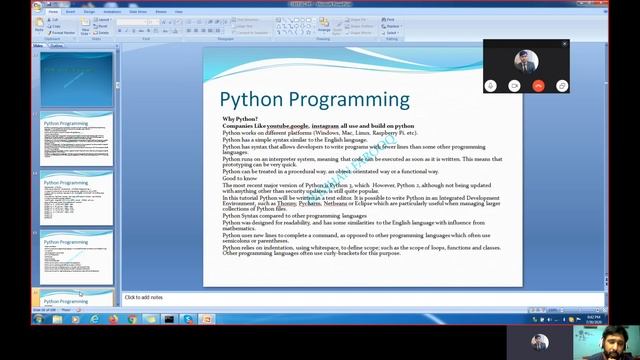Activate the Format Painter tool
The height and width of the screenshot is (360, 640).
tap(61, 33)
